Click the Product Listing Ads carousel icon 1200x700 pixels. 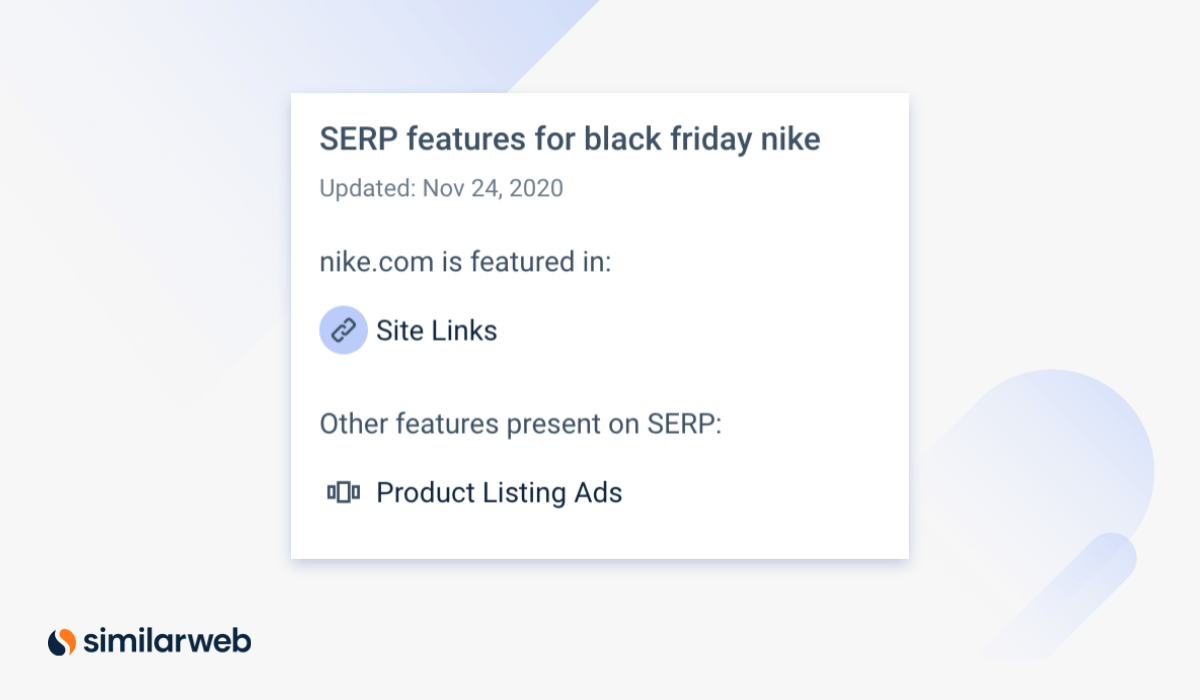(x=343, y=492)
